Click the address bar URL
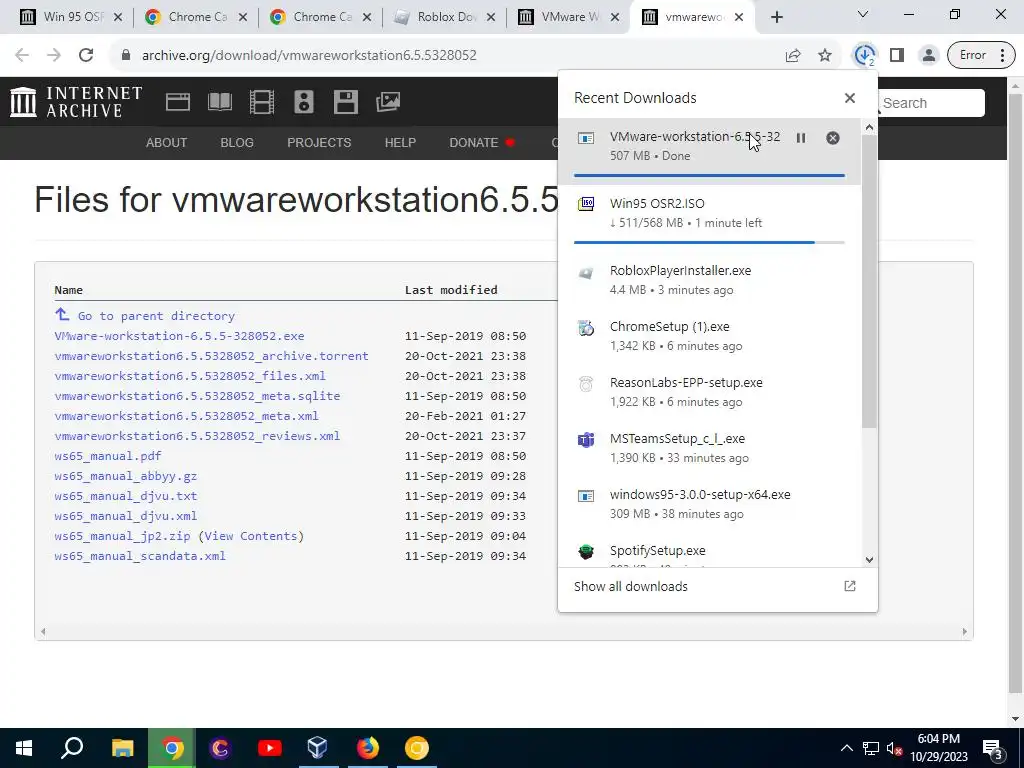This screenshot has width=1024, height=768. 309,56
